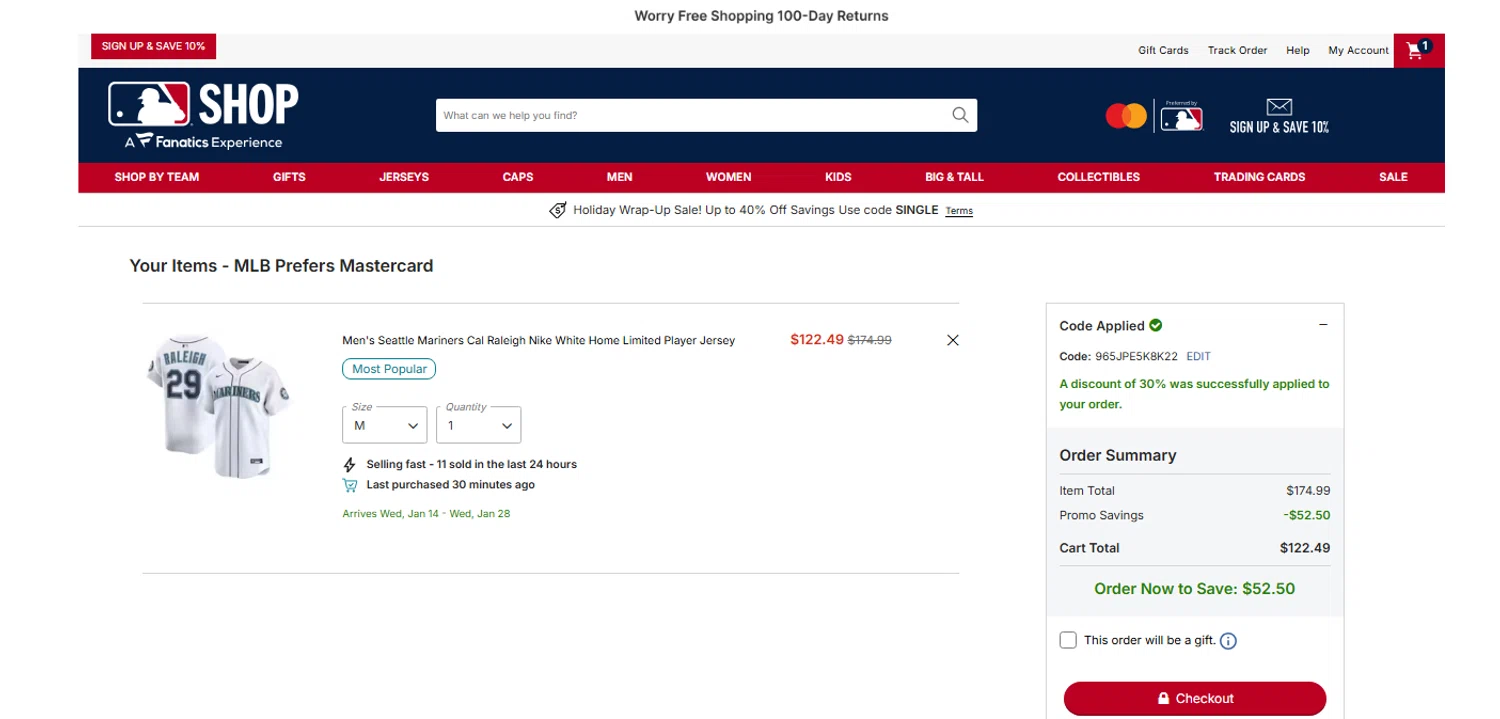Click the Sign Up & Save 10% header text

[x=1279, y=127]
